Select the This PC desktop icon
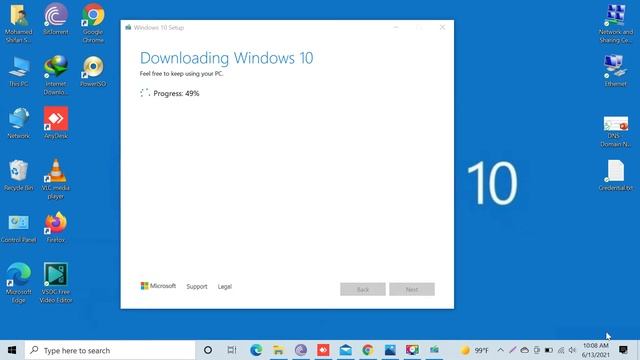The width and height of the screenshot is (640, 360). [18, 71]
